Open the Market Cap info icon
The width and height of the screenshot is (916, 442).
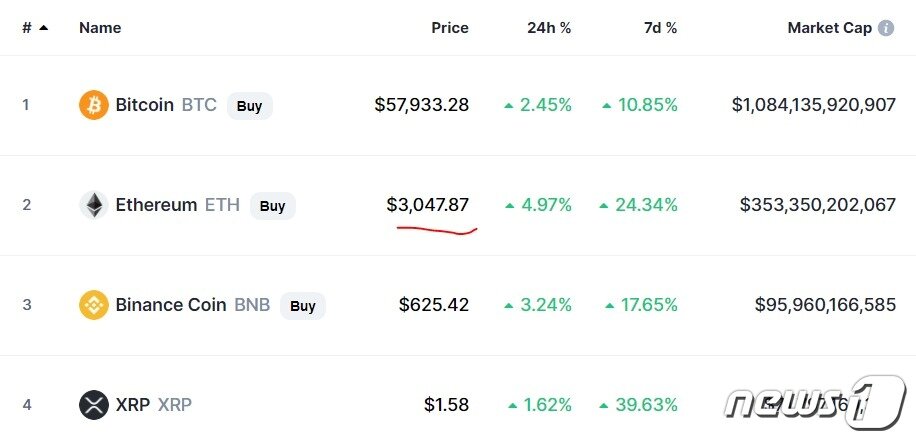(886, 28)
